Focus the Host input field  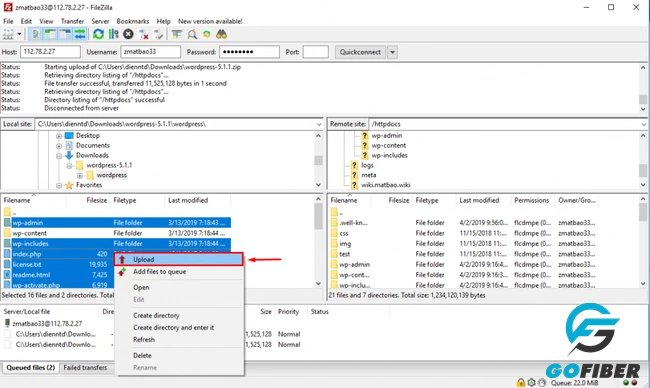(x=50, y=52)
